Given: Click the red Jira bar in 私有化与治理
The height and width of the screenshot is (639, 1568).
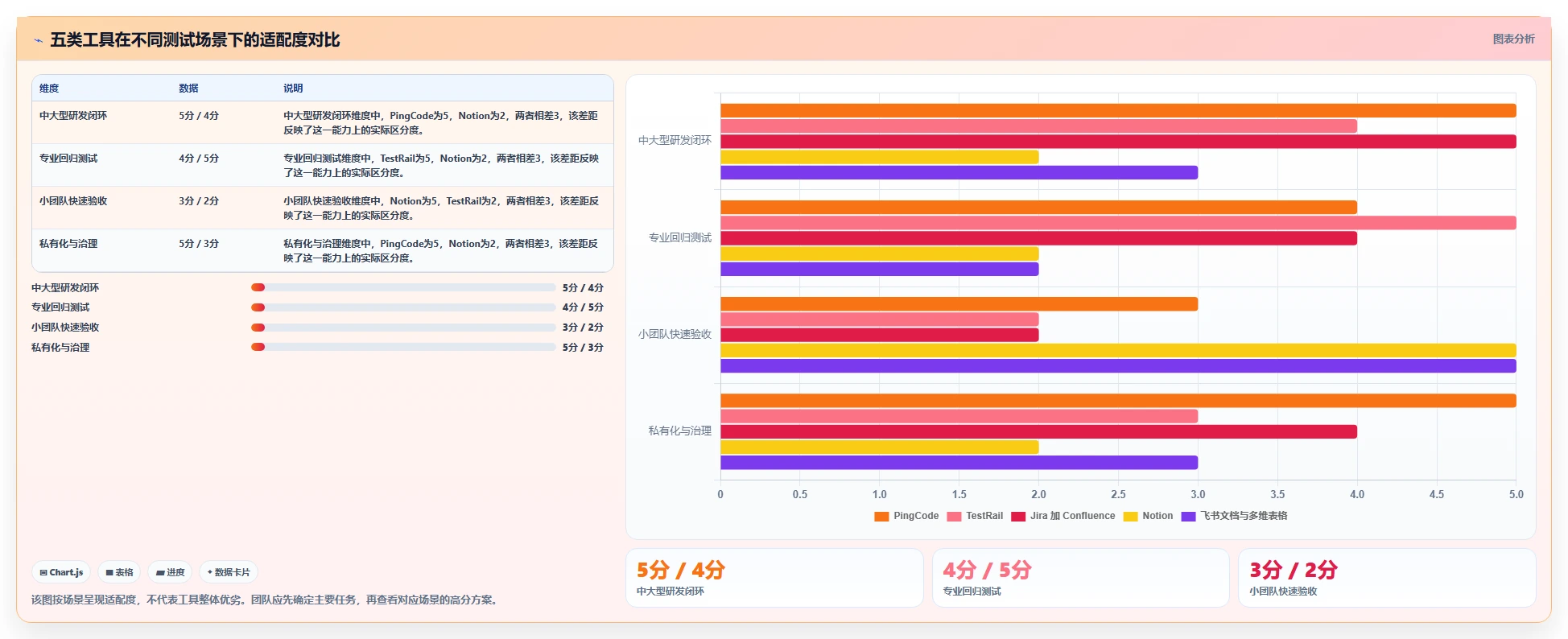Looking at the screenshot, I should (x=1038, y=432).
